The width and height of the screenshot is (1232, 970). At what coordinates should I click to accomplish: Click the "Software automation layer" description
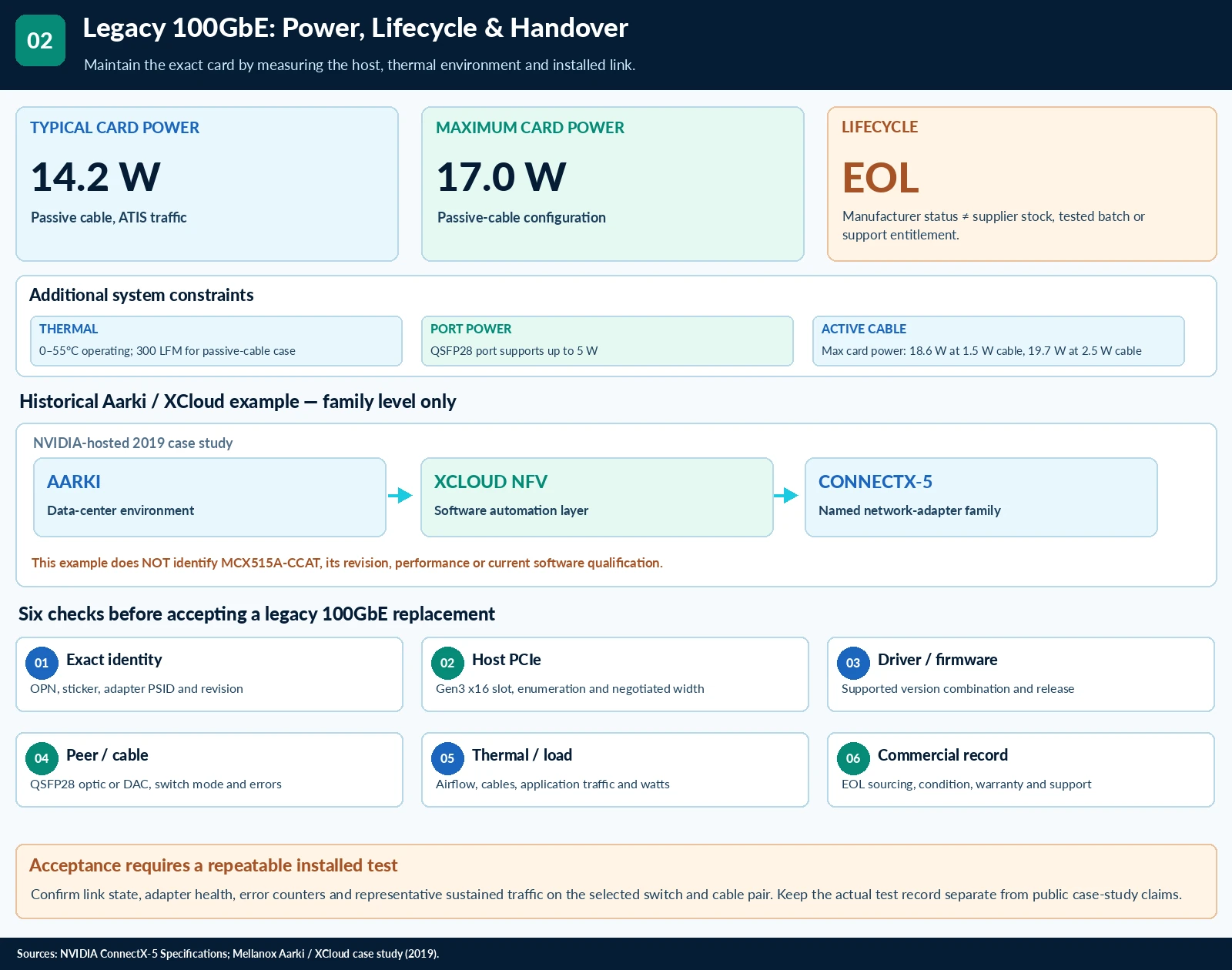[x=511, y=510]
